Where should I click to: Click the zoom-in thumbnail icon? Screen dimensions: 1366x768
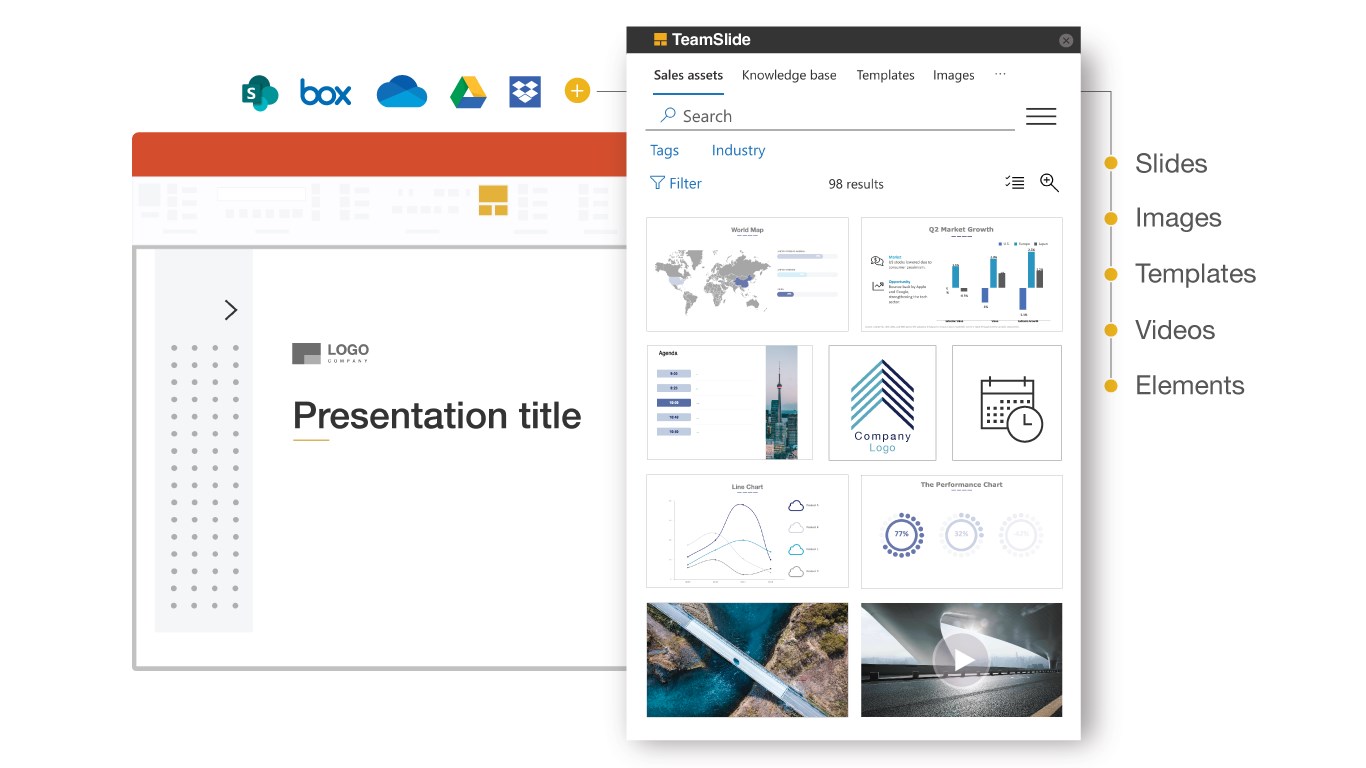1049,182
